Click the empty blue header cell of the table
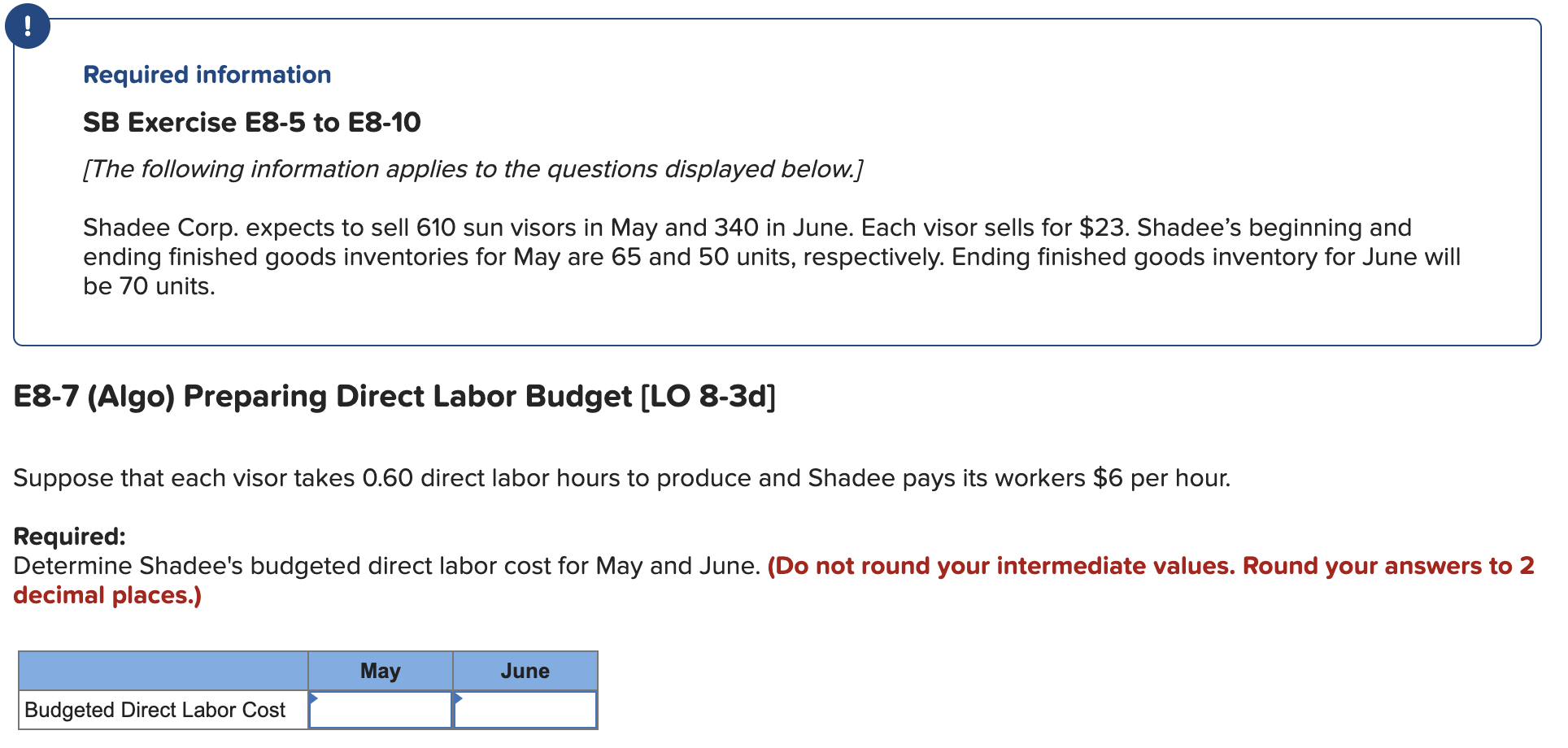1568x748 pixels. pyautogui.click(x=163, y=670)
